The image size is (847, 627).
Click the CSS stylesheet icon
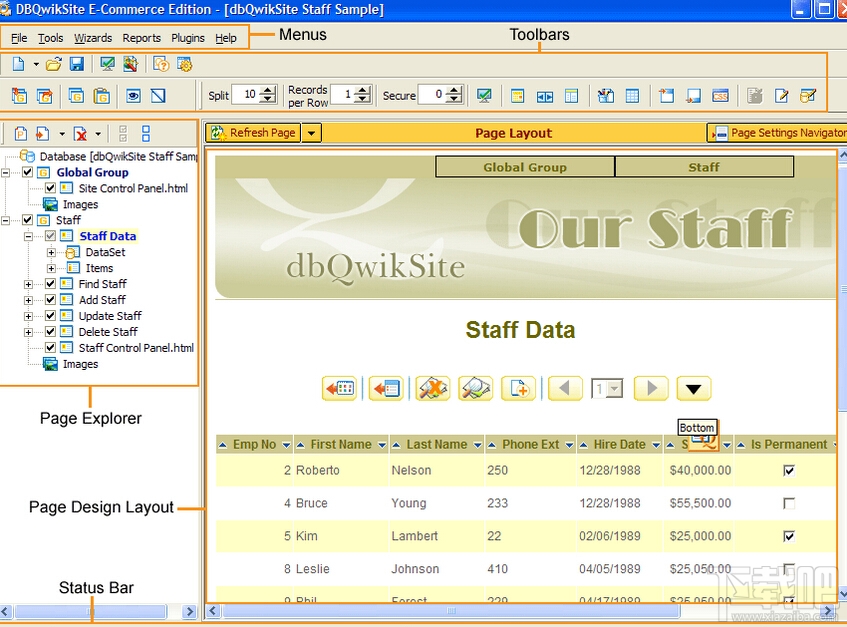coord(720,96)
